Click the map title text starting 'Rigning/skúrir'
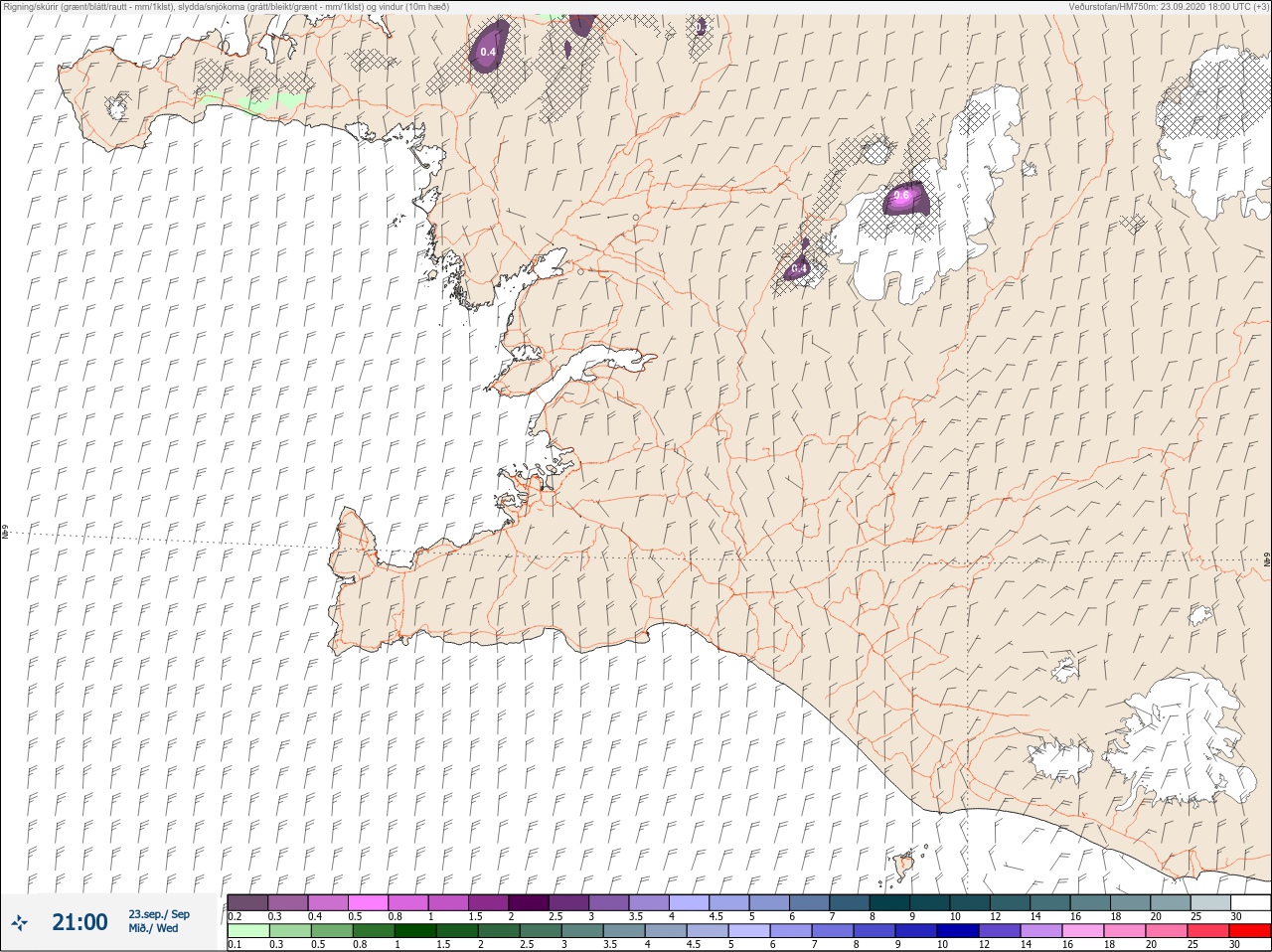The image size is (1272, 952). 227,7
